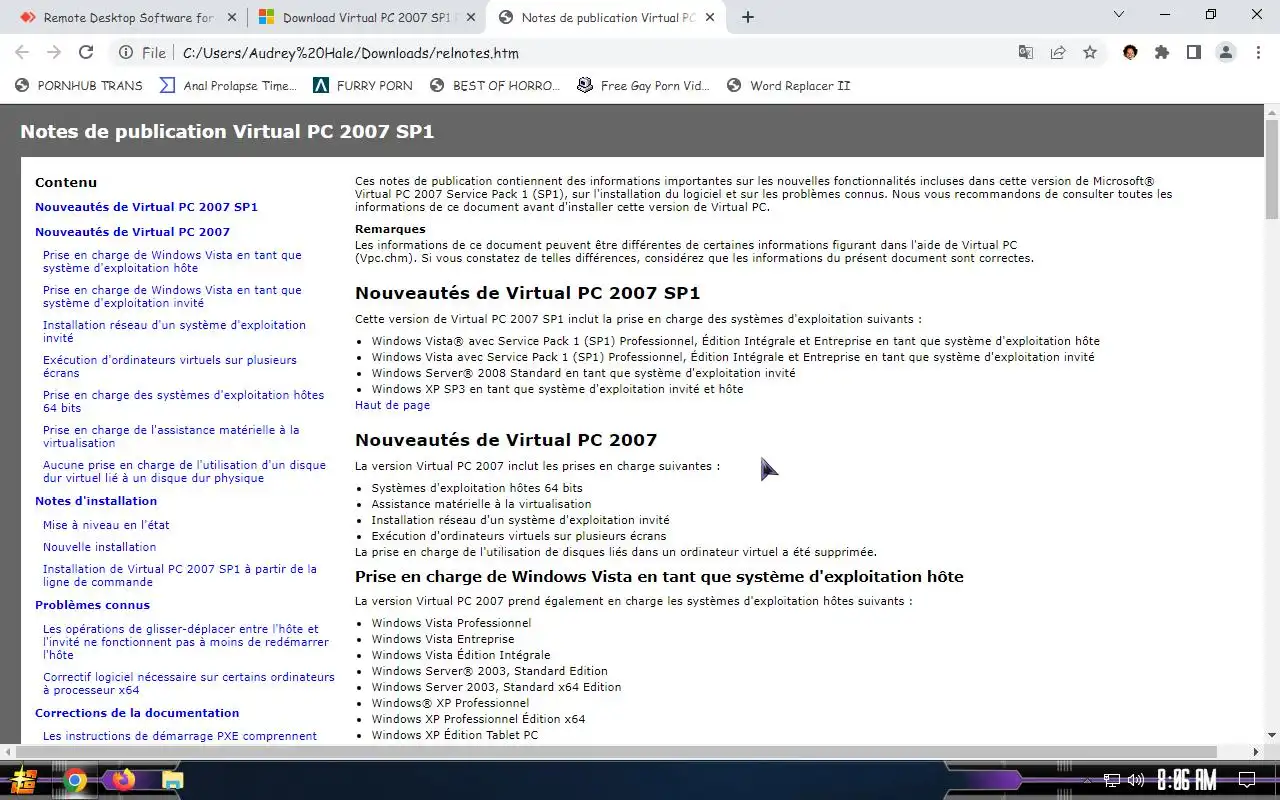Jump to Nouveautés de Virtual PC 2007 in Contenu
Image resolution: width=1280 pixels, height=800 pixels.
[132, 231]
